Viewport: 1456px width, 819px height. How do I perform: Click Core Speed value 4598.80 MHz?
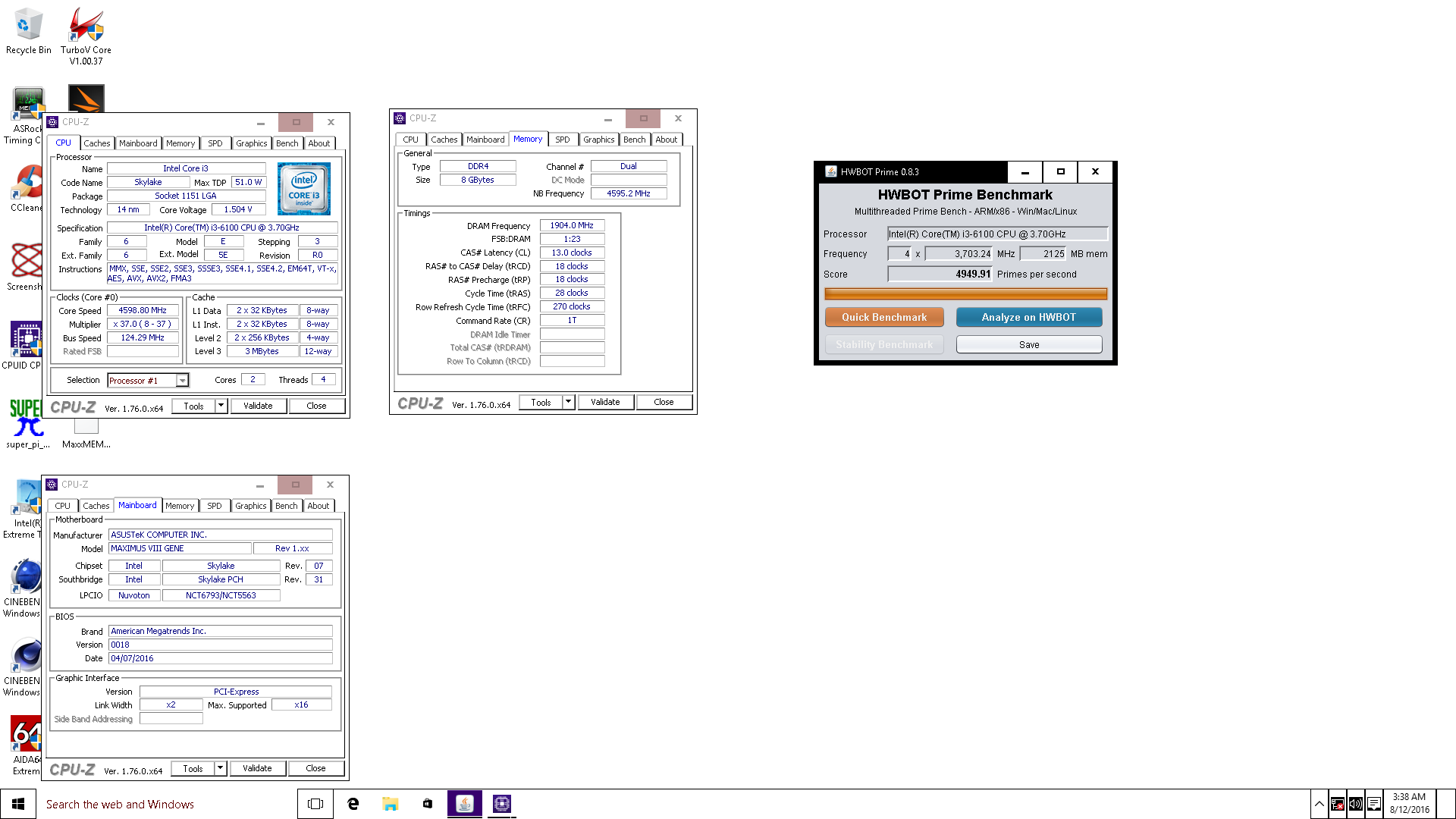coord(143,310)
